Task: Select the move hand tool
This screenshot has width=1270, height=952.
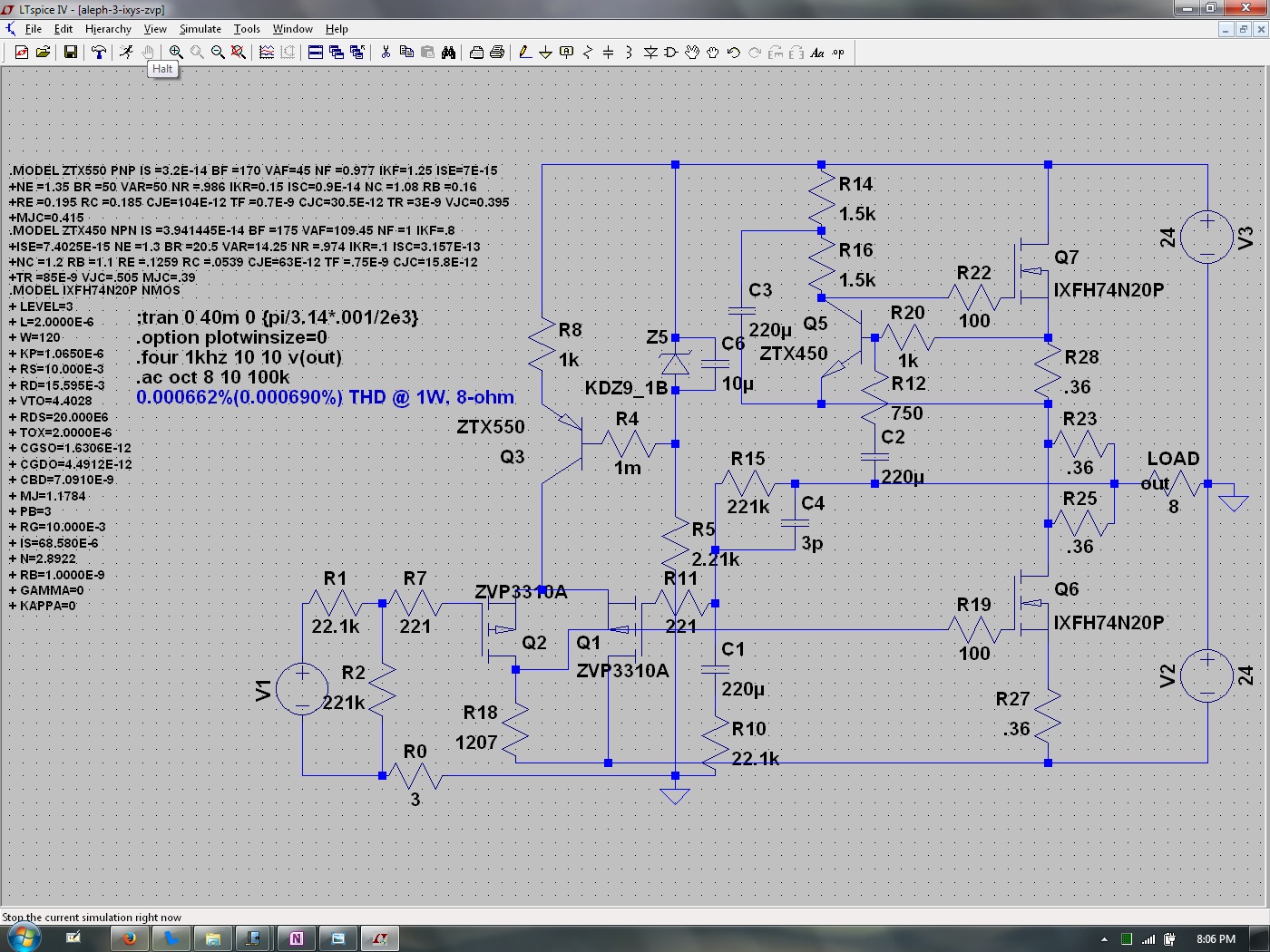Action: (x=692, y=53)
